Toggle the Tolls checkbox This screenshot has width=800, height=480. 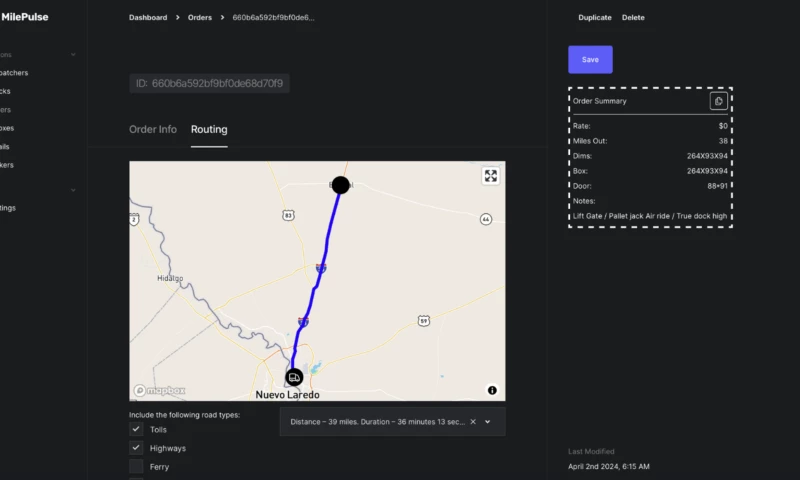coord(136,430)
